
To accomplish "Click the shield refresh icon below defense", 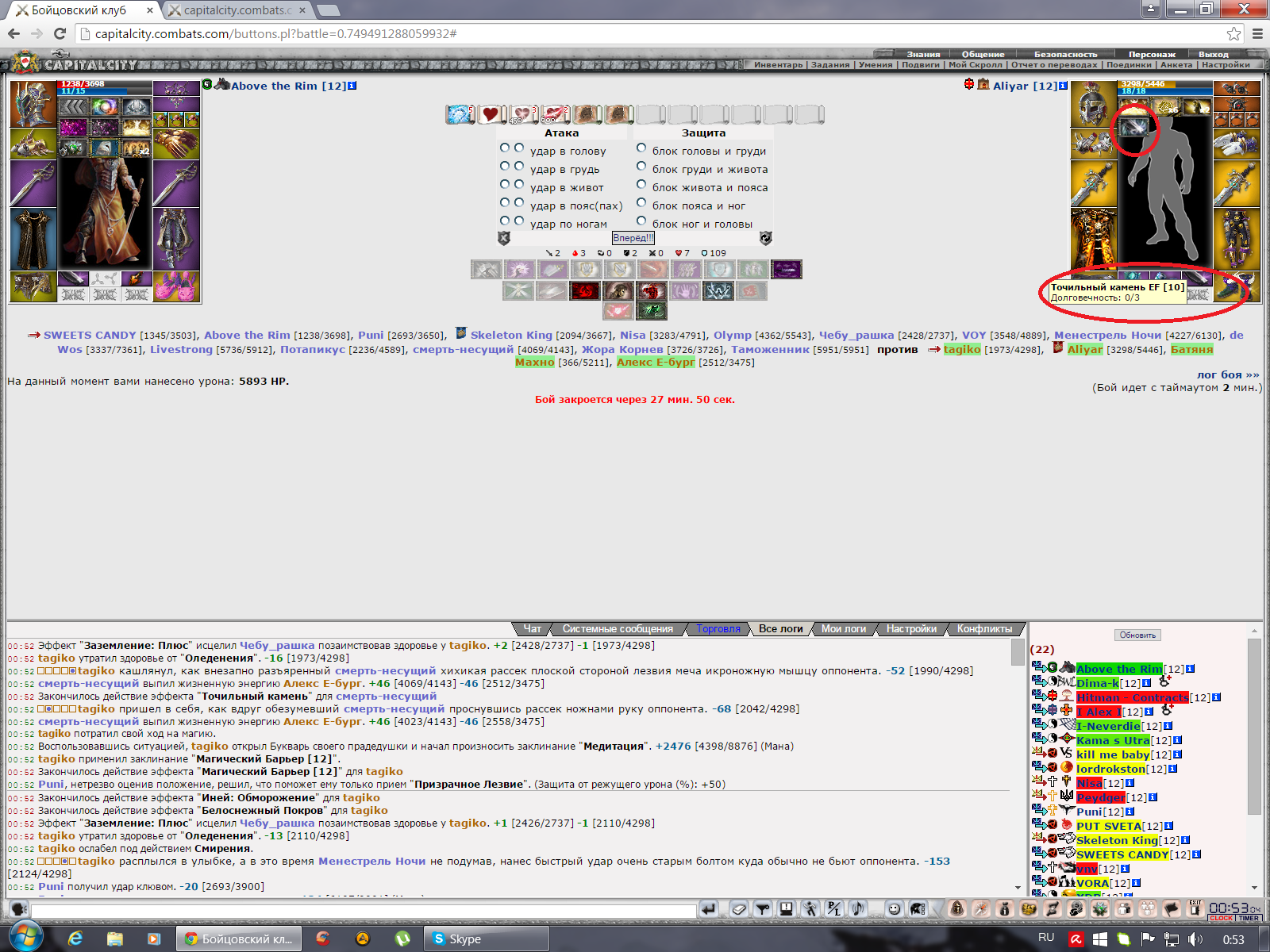I will [x=766, y=238].
